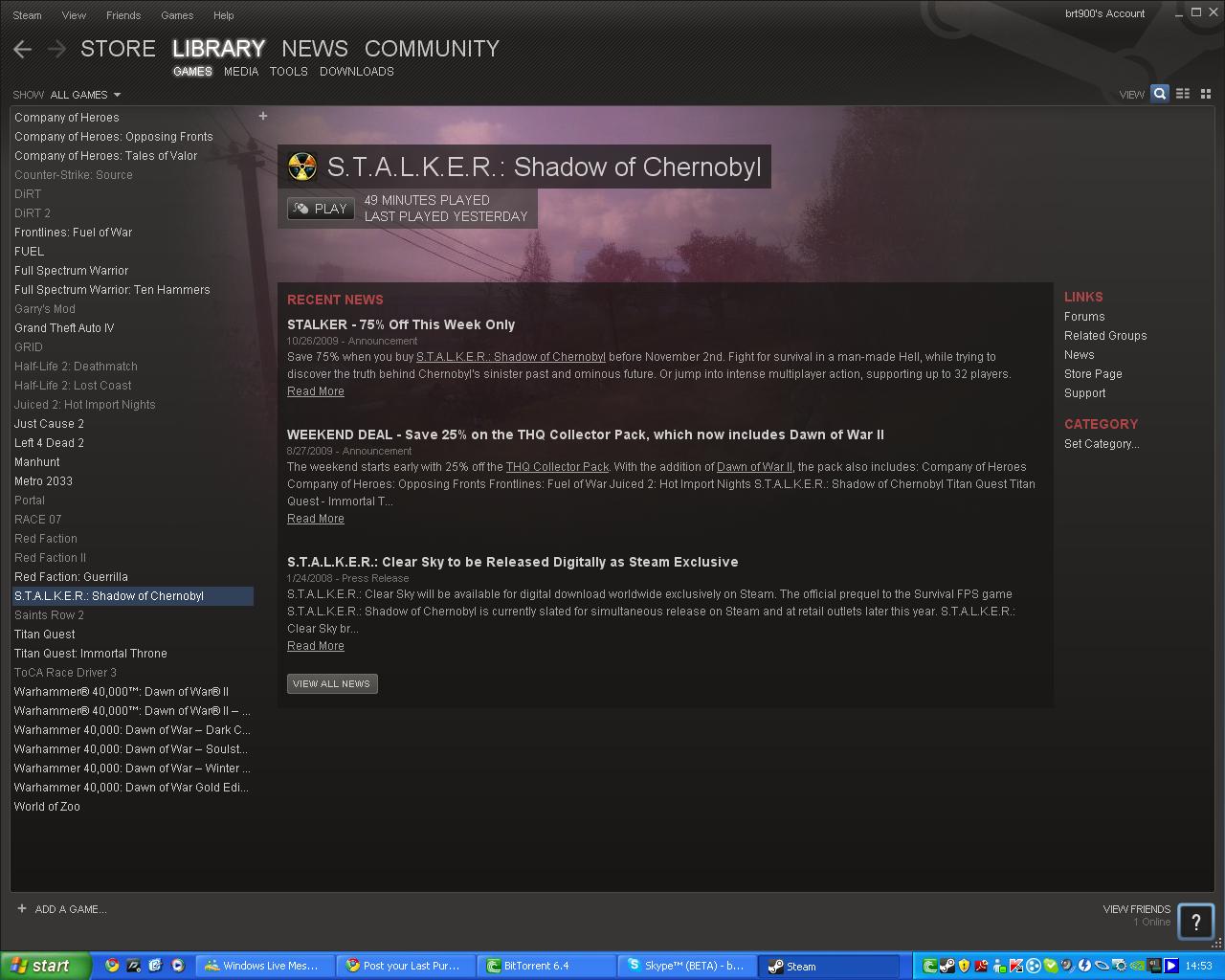
Task: Open the View menu
Action: coord(74,15)
